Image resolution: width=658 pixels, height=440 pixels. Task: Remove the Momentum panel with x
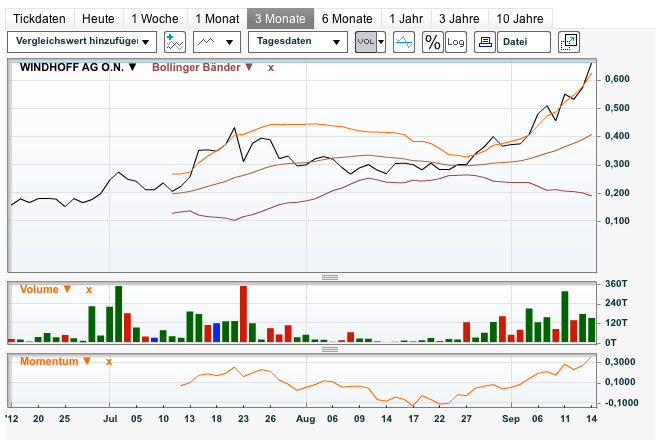coord(109,362)
